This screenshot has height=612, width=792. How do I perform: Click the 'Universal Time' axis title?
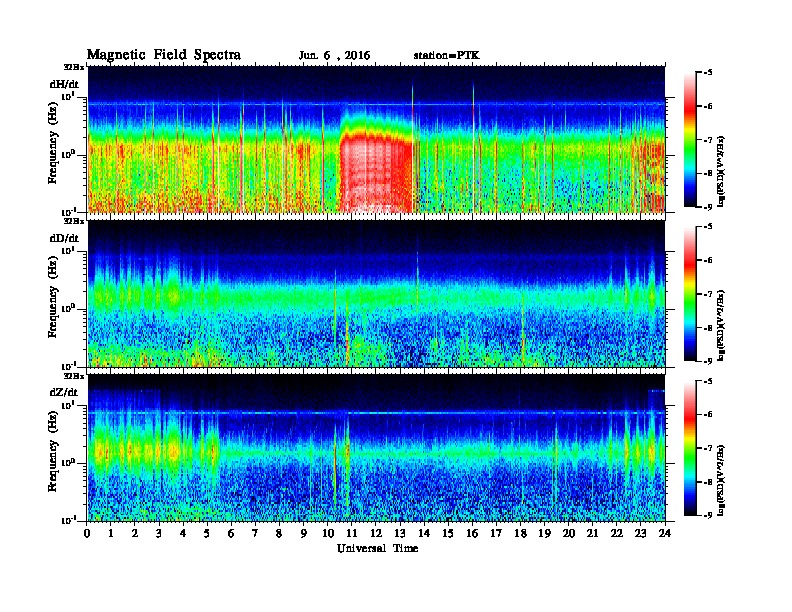pos(377,548)
